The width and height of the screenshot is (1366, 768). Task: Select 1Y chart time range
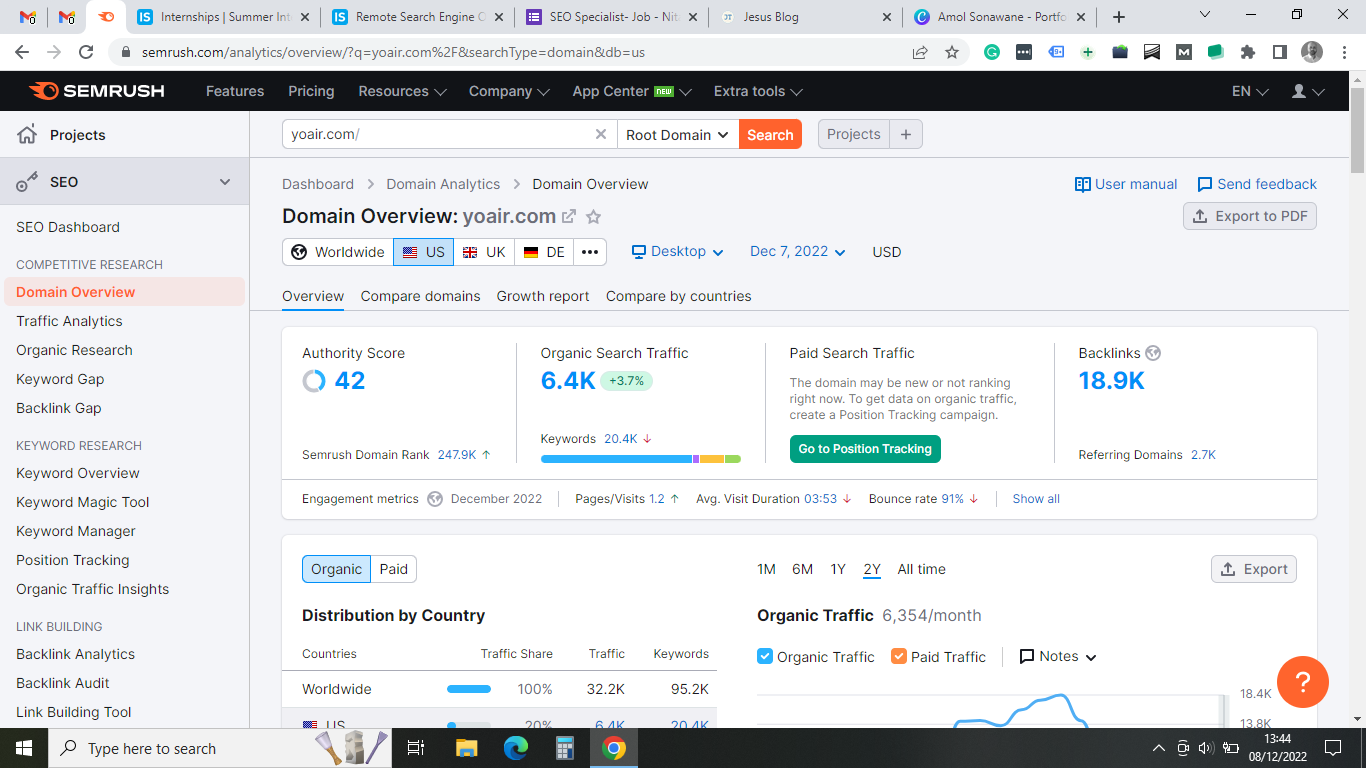[838, 569]
